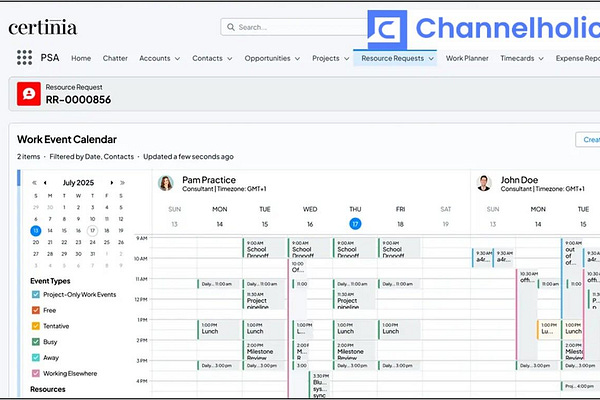This screenshot has height=400, width=600.
Task: Click Pam Practice's avatar photo
Action: (166, 183)
